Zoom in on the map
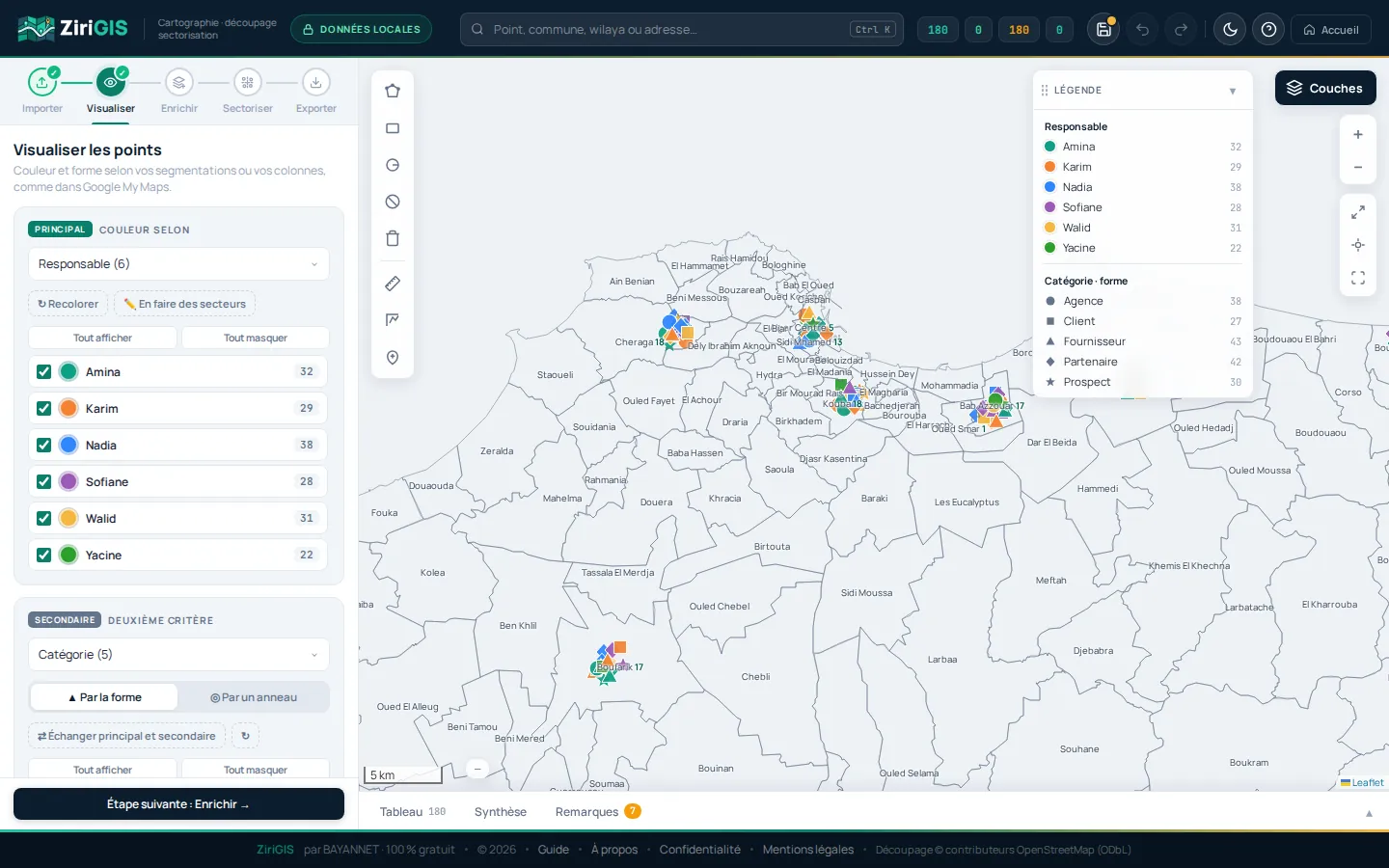 pos(1358,135)
